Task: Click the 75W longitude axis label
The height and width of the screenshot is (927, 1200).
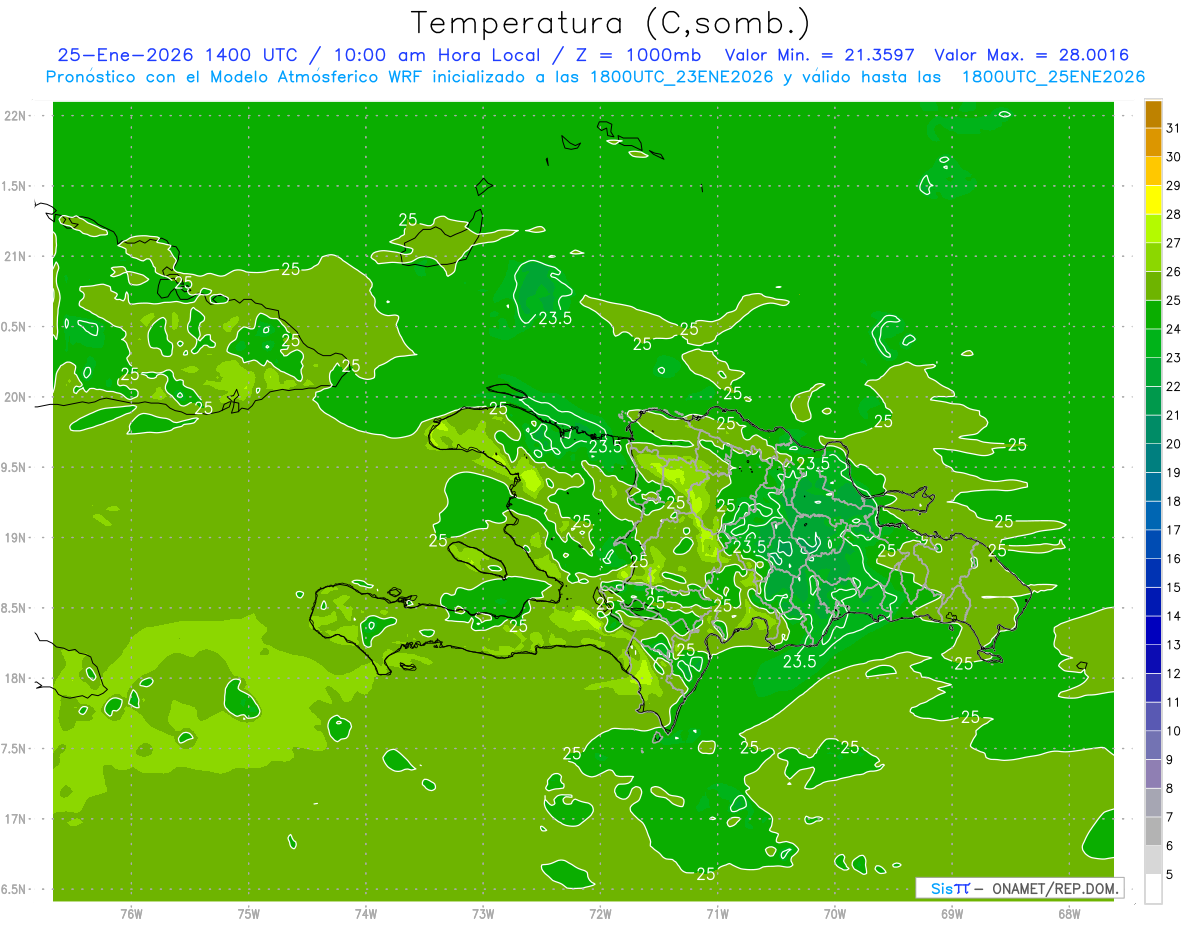Action: (x=249, y=913)
